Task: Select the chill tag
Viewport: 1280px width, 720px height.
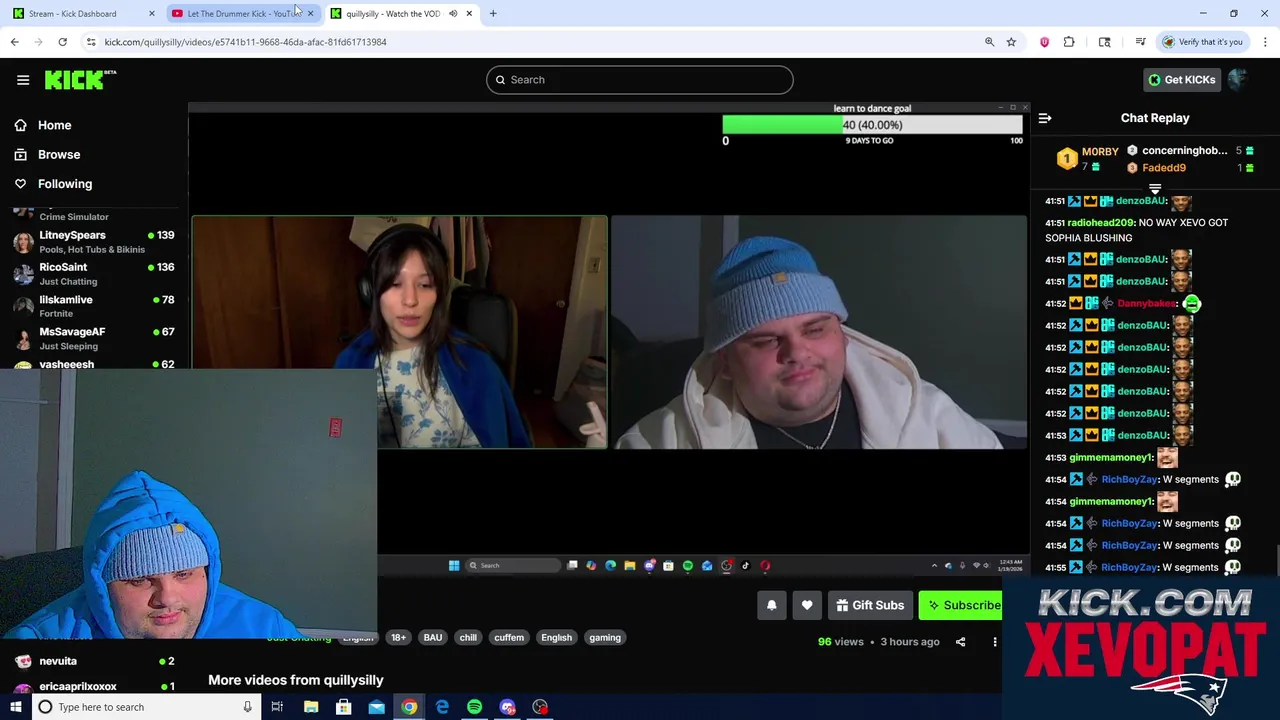Action: (x=468, y=638)
